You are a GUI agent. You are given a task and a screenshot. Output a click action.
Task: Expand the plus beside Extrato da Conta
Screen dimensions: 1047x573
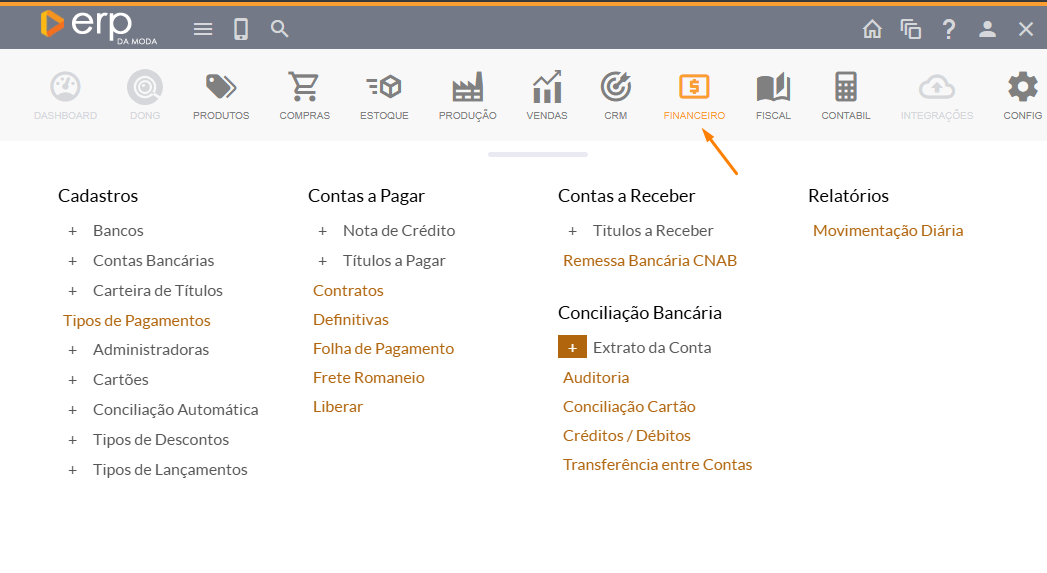click(x=572, y=348)
